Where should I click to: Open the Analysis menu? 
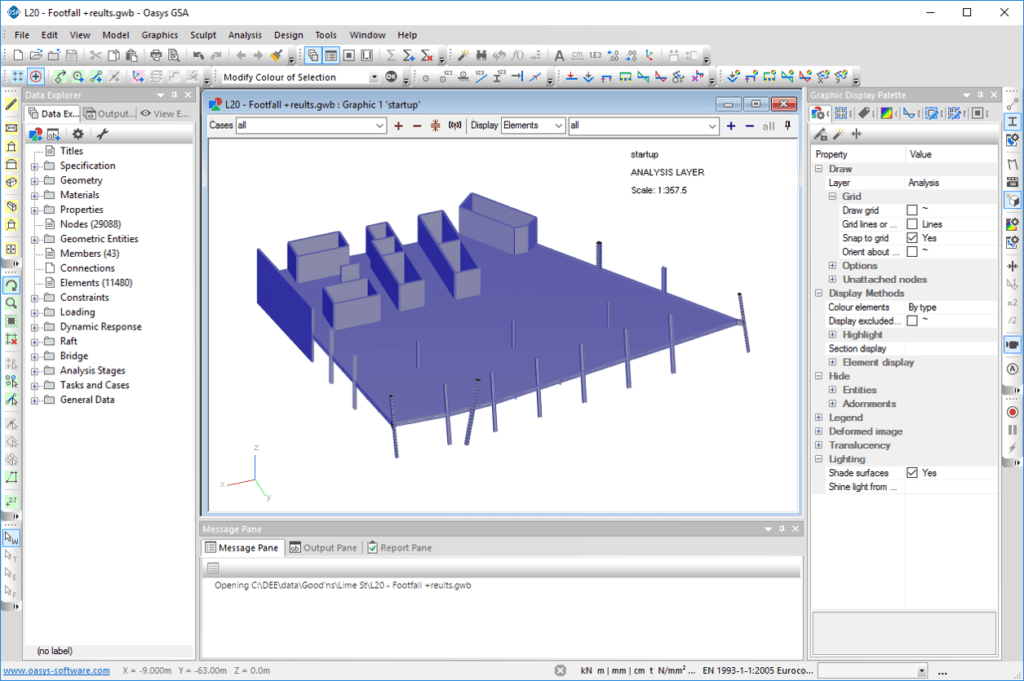point(245,35)
